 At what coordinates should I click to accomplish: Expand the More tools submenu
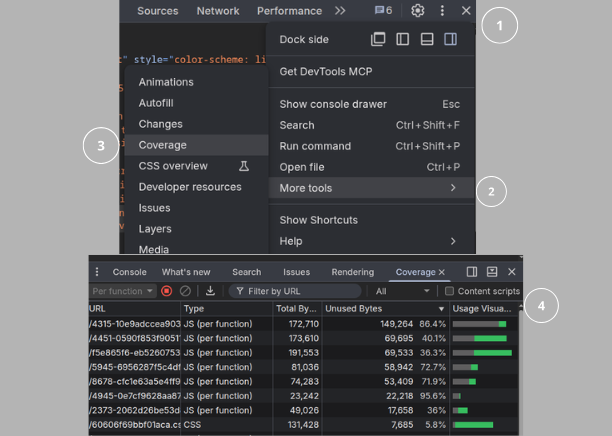(x=371, y=188)
